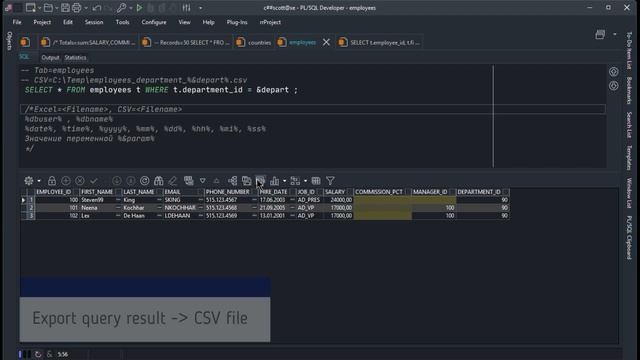Viewport: 640px width, 360px height.
Task: Open the Search List side panel
Action: [629, 125]
